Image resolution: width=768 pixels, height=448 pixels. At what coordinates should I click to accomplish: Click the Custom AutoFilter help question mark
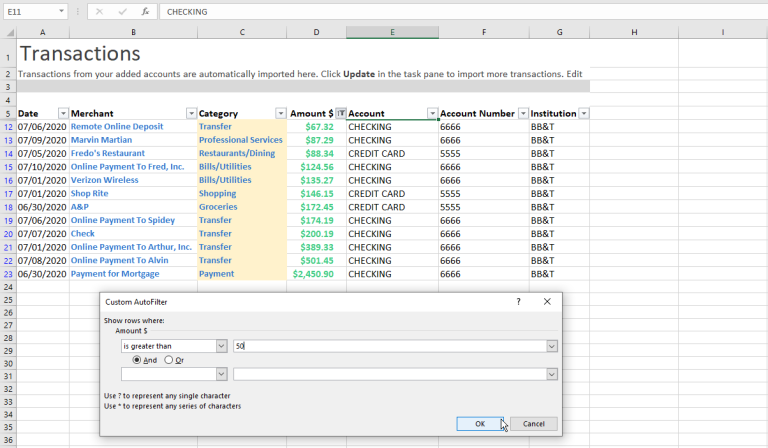pyautogui.click(x=518, y=302)
